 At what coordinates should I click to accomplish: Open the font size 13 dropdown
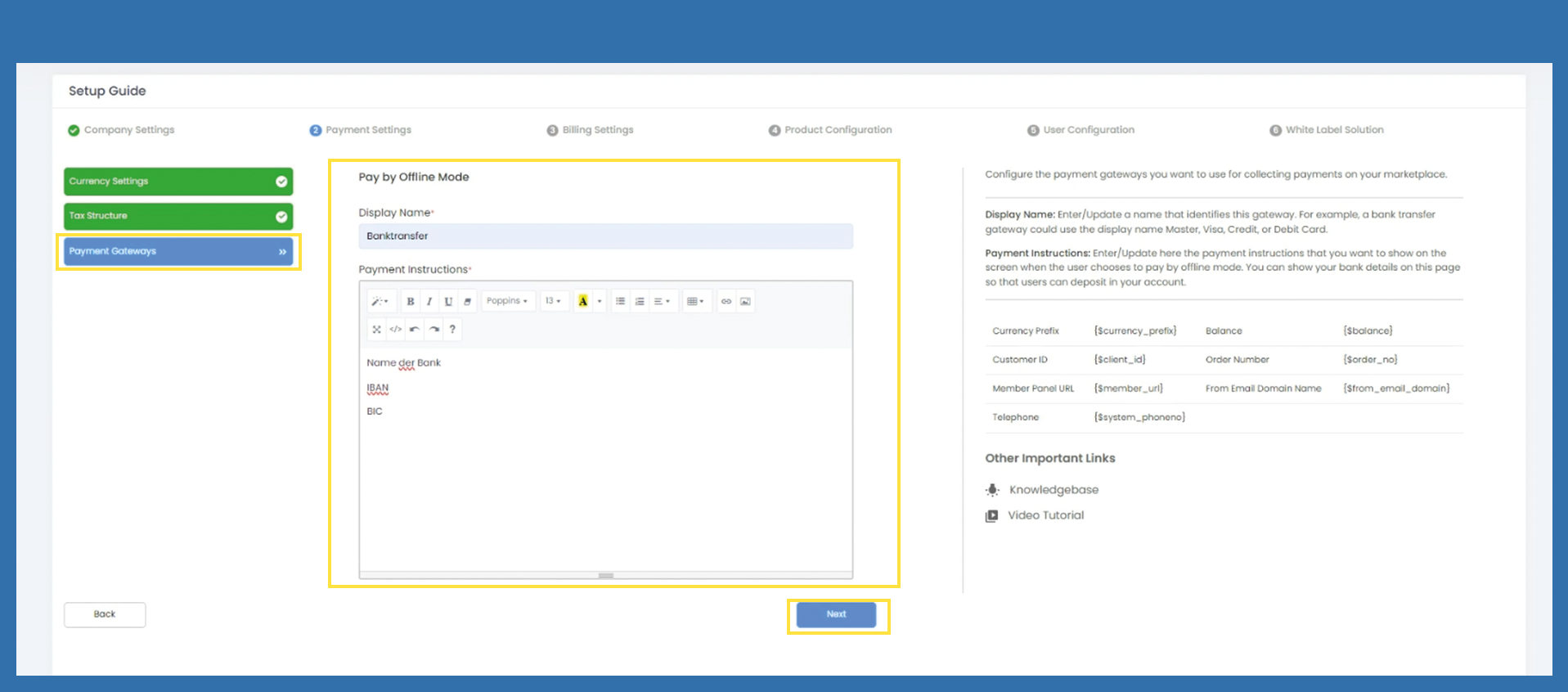point(554,302)
